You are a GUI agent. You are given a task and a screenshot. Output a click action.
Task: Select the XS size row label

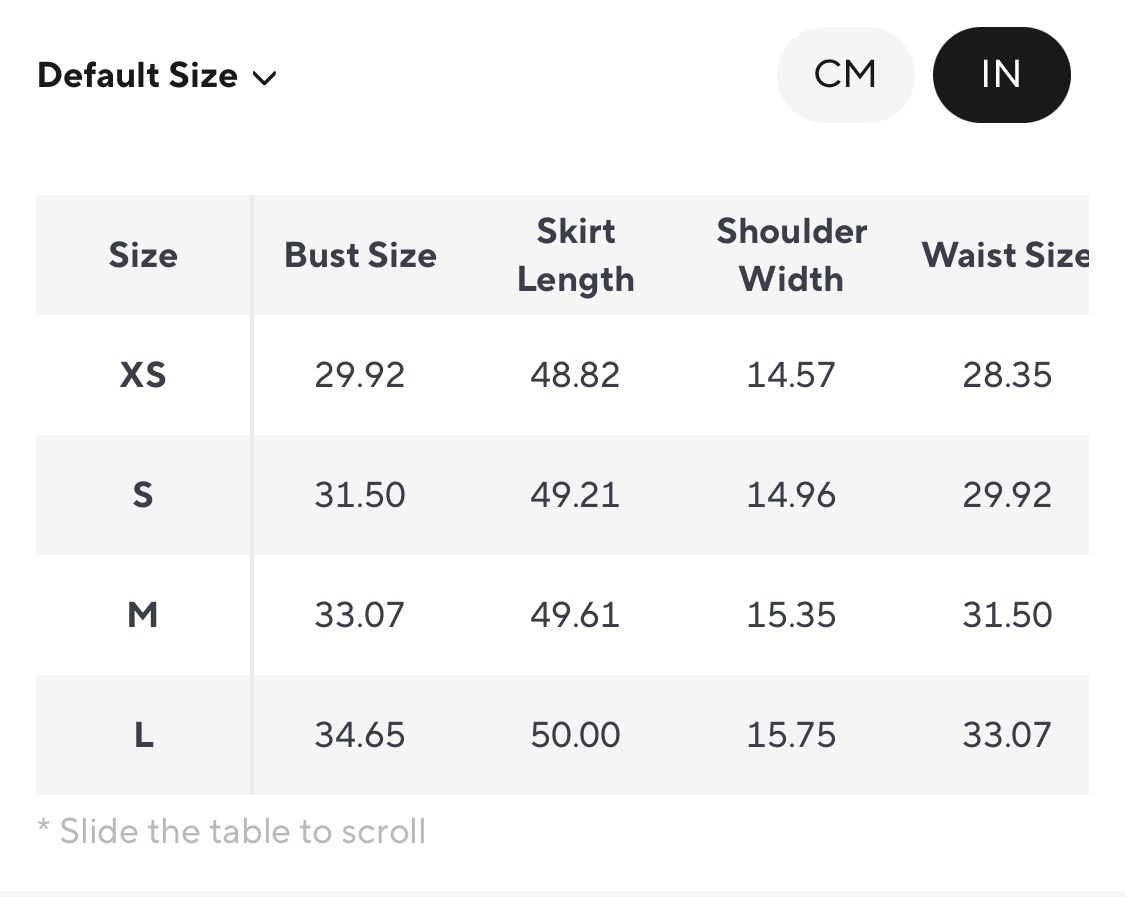(x=143, y=375)
